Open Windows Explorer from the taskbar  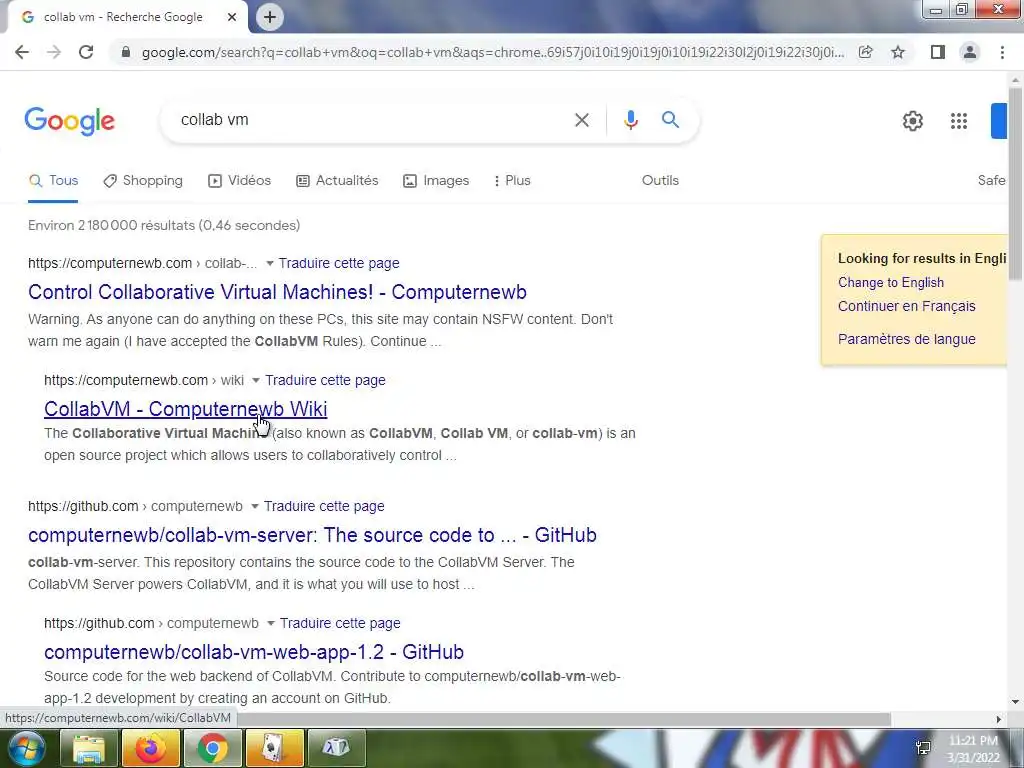pyautogui.click(x=88, y=748)
